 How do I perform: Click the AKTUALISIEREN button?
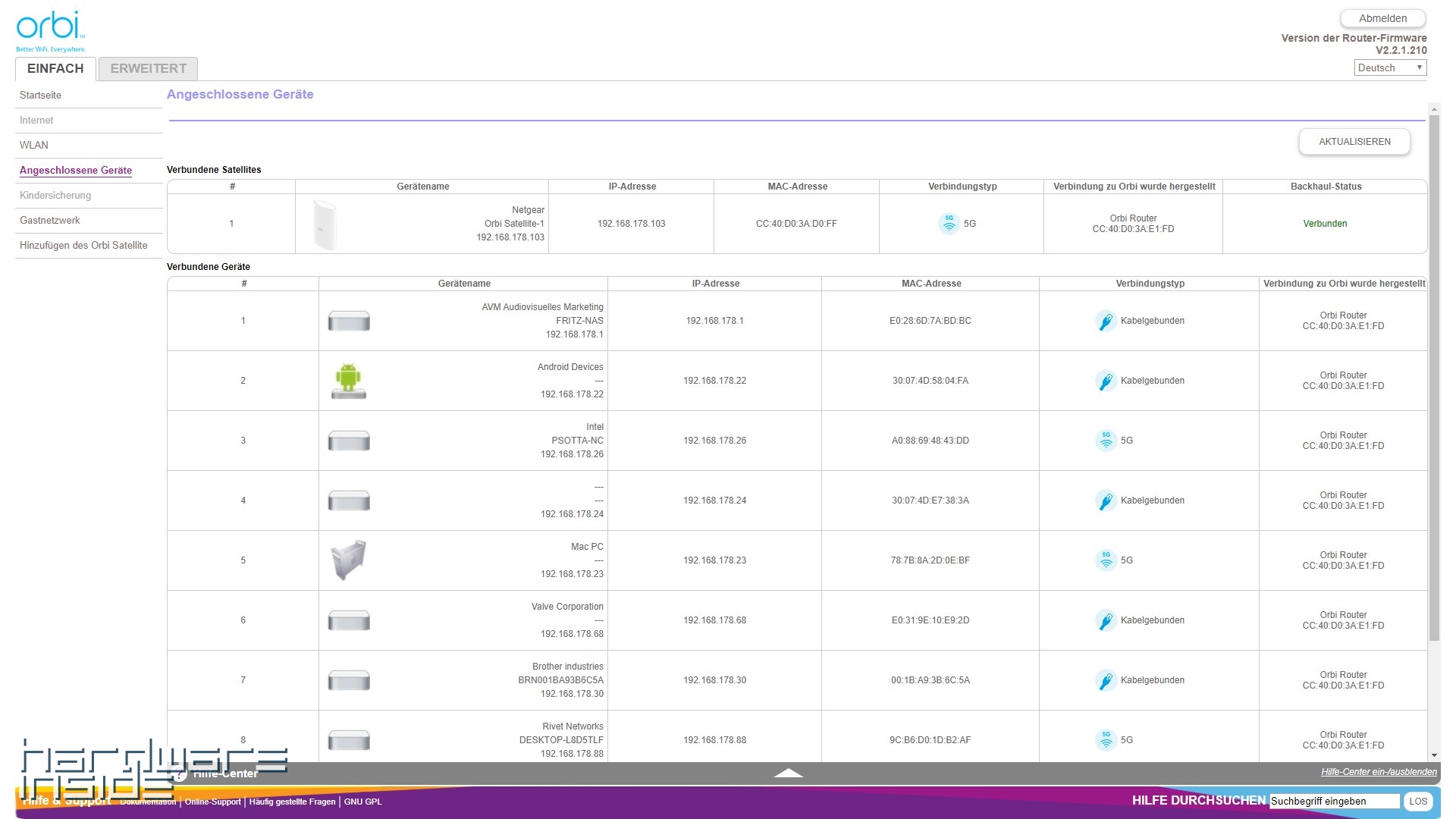(x=1354, y=142)
